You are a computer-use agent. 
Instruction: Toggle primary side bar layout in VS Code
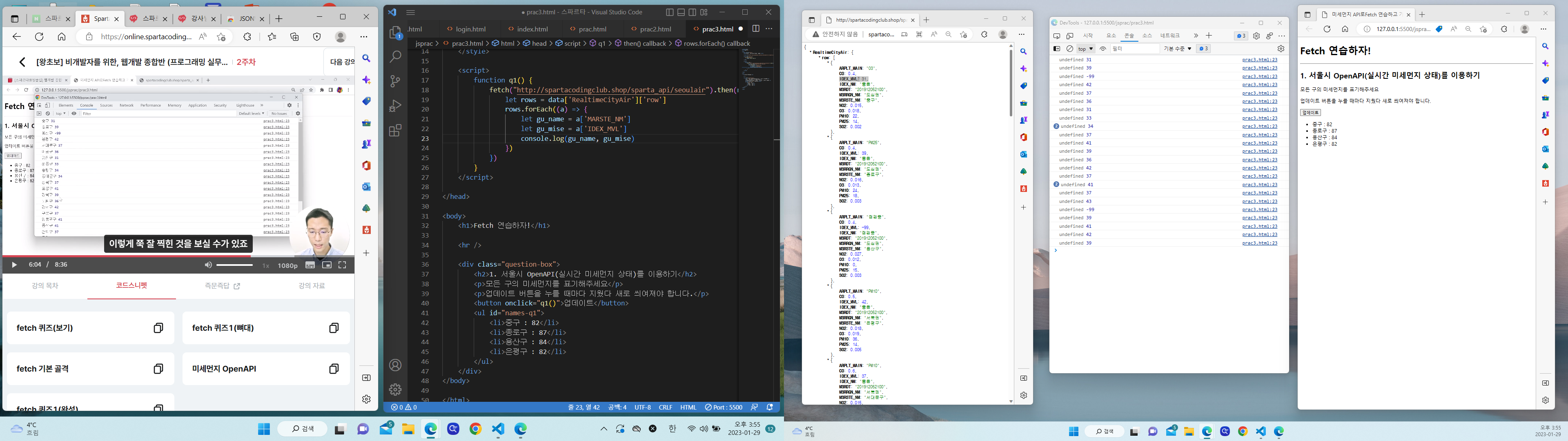pyautogui.click(x=670, y=12)
